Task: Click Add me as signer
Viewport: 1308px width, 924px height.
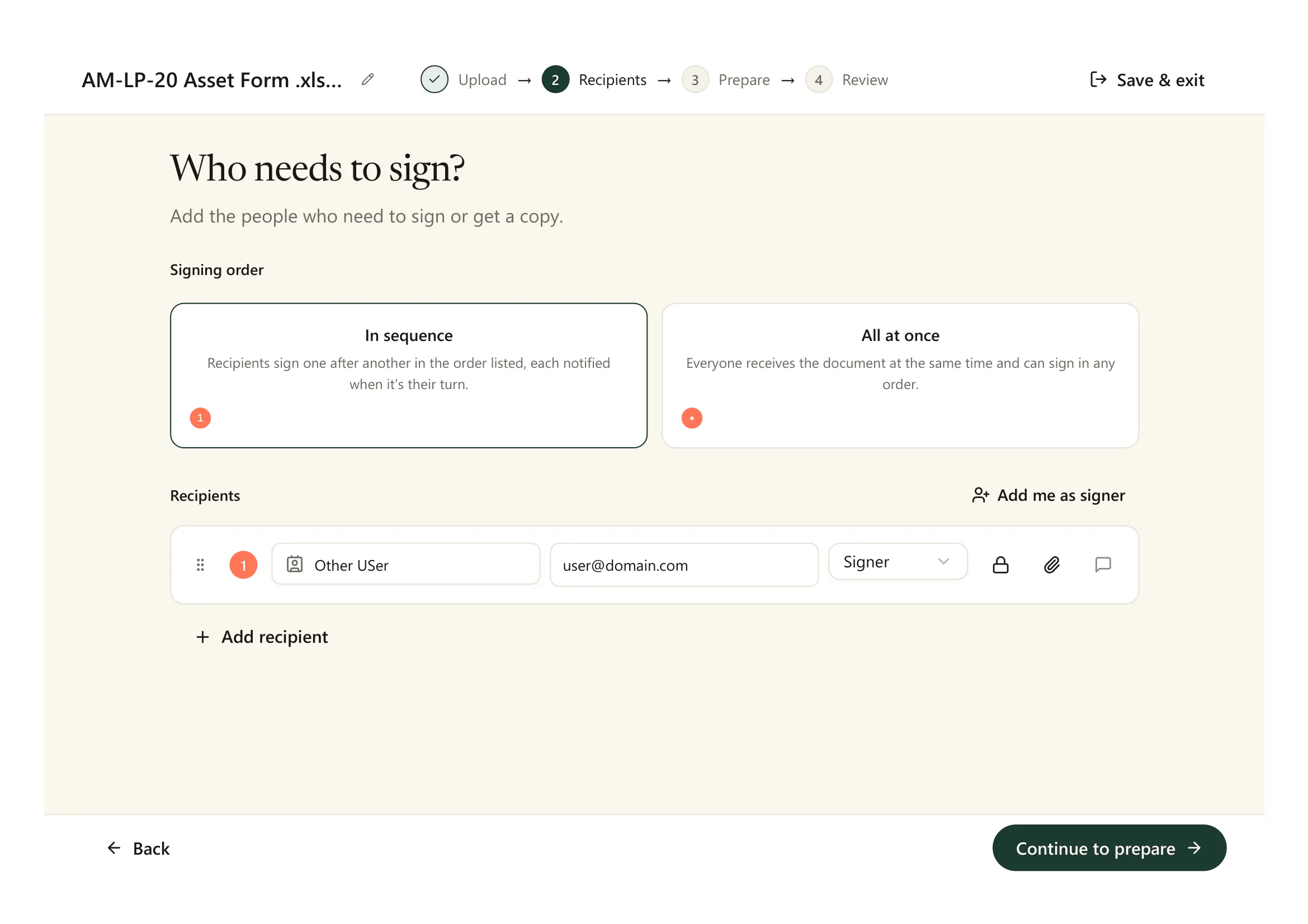Action: tap(1048, 495)
